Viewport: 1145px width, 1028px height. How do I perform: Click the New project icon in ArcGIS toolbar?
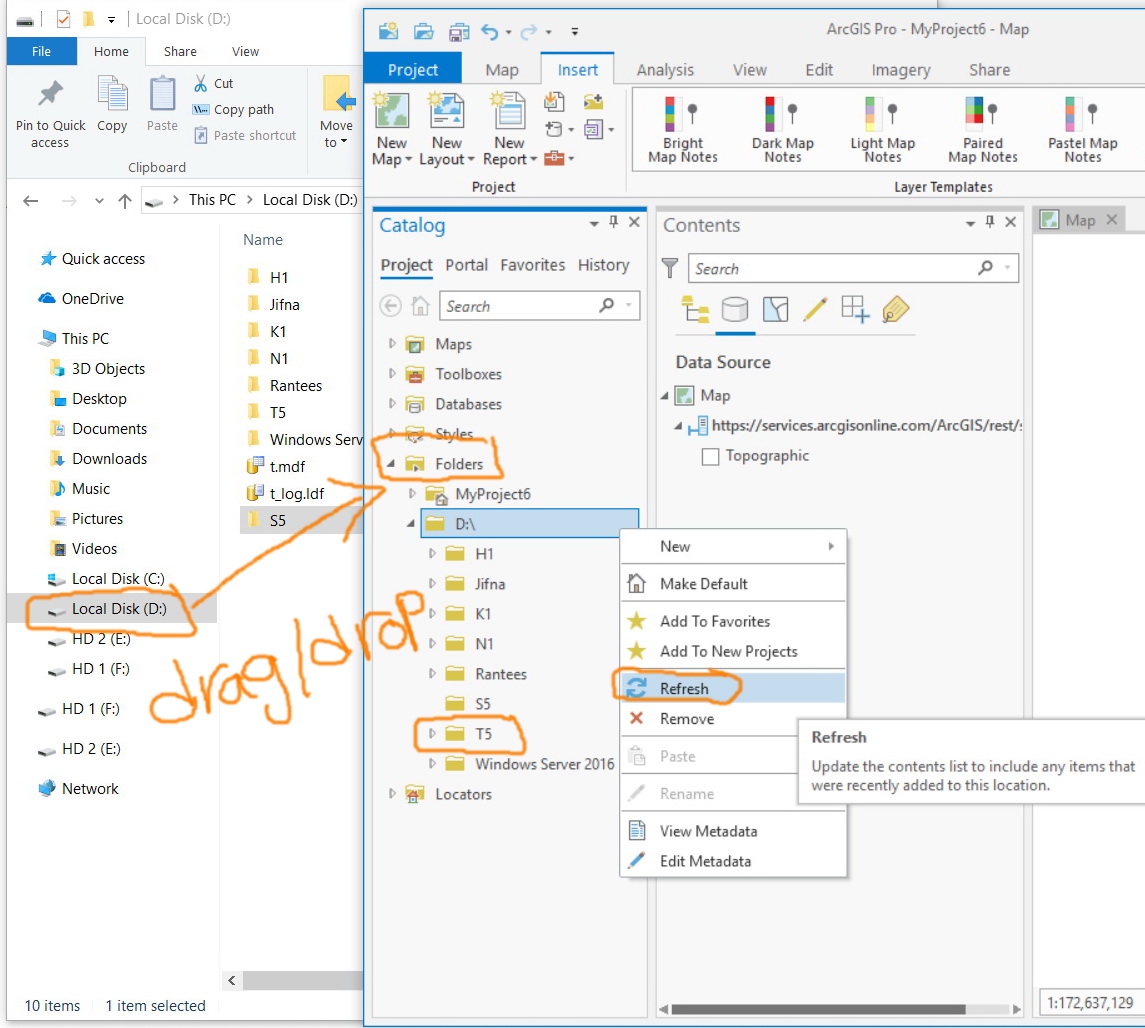coord(388,31)
